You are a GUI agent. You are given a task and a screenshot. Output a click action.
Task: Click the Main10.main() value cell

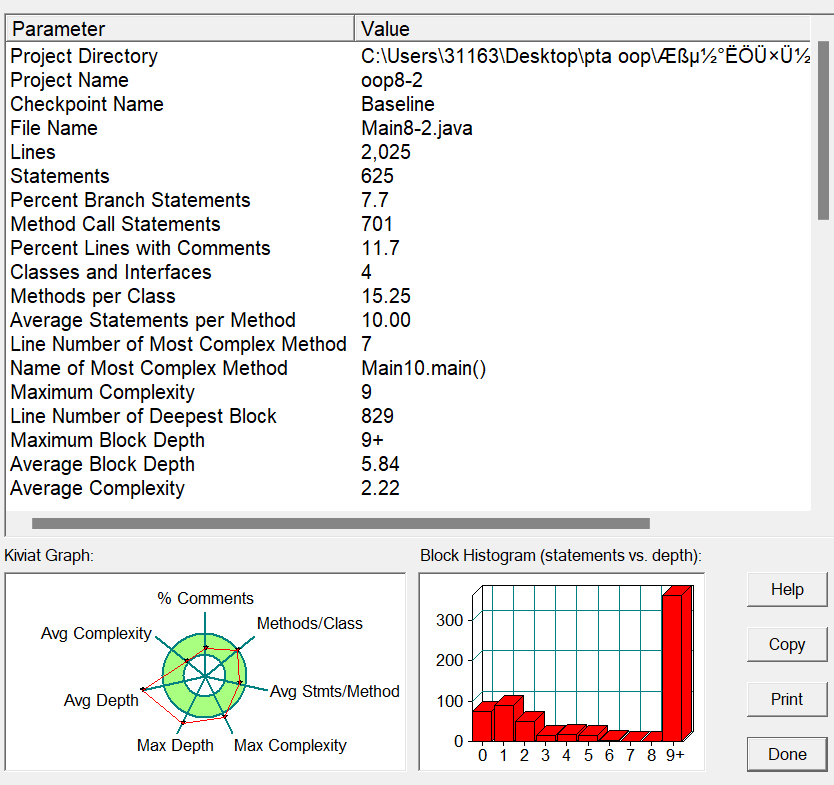424,369
